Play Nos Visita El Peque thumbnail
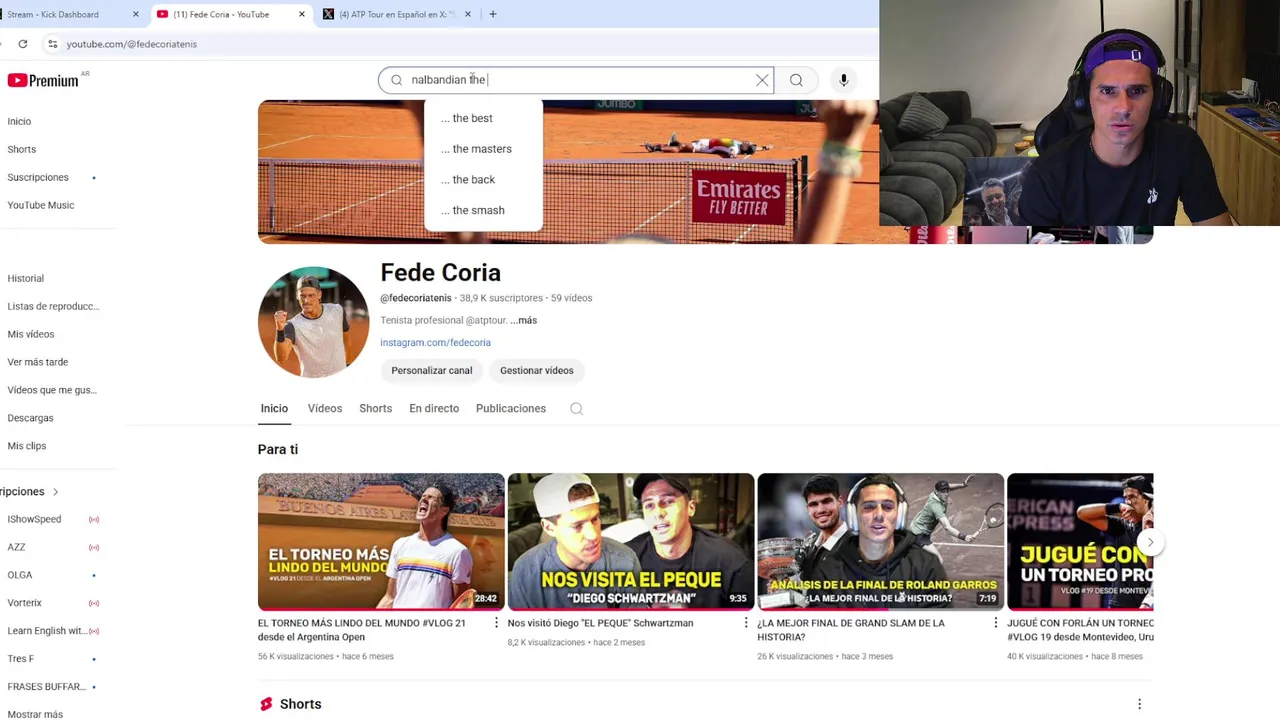 [631, 542]
